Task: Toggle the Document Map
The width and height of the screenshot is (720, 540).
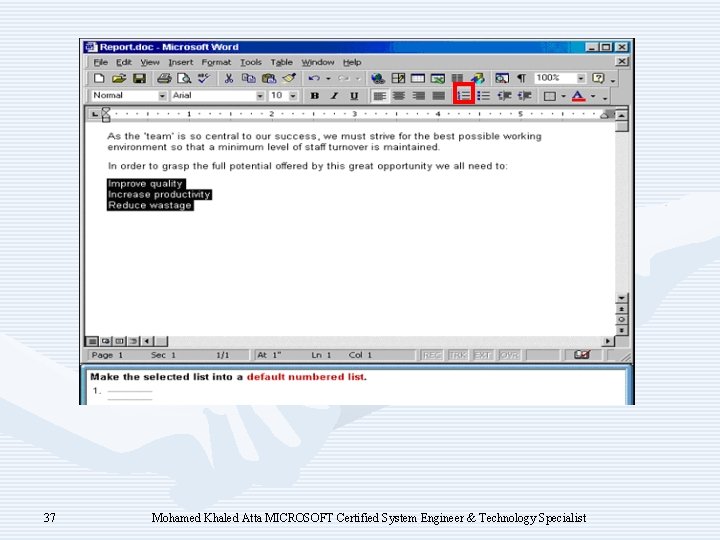Action: pos(502,79)
